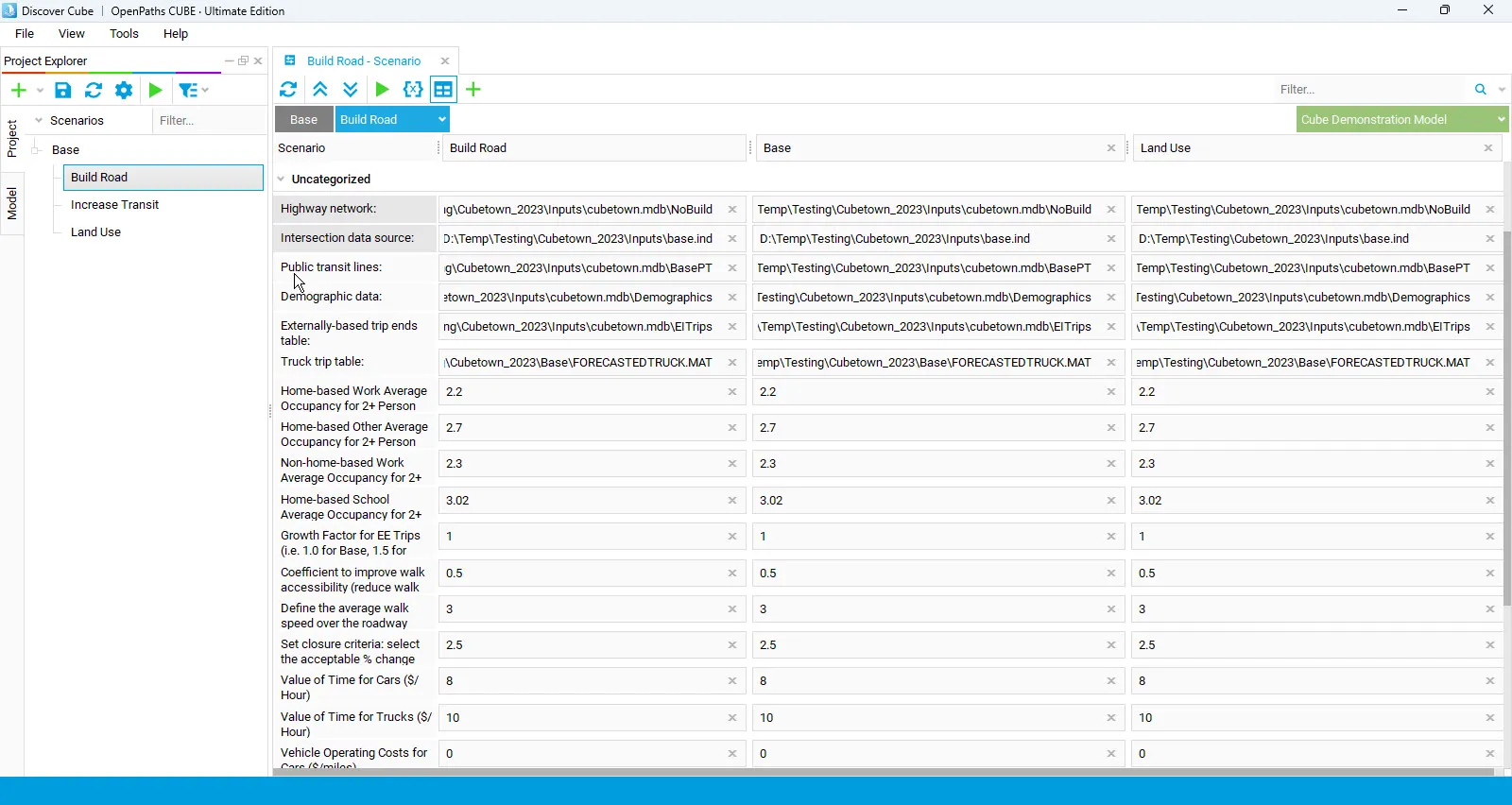Open the curly braces keys icon

[413, 89]
